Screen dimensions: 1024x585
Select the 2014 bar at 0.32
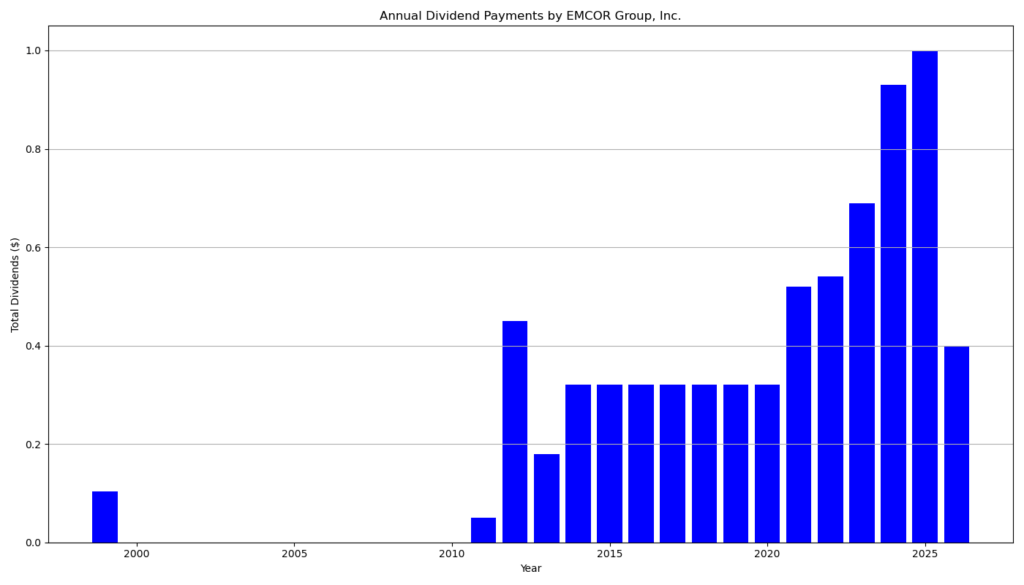[x=578, y=464]
